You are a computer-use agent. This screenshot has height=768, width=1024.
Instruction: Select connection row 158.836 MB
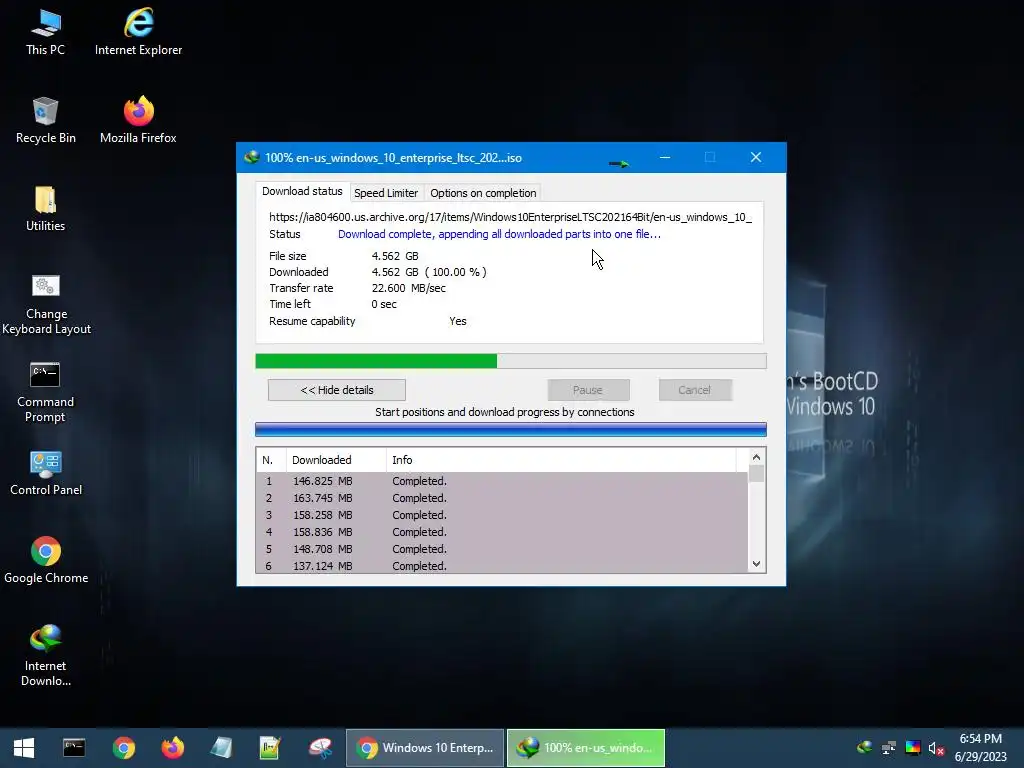(502, 532)
